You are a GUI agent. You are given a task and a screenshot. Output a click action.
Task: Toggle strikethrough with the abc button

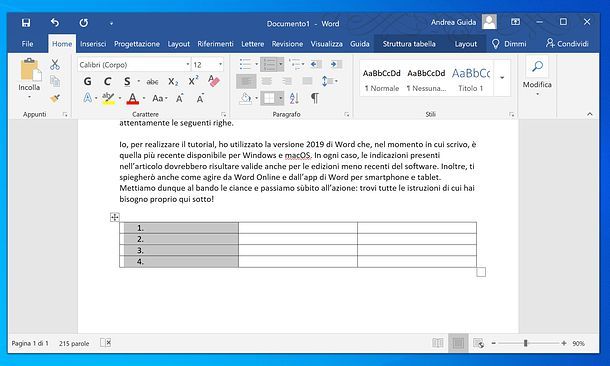(152, 82)
